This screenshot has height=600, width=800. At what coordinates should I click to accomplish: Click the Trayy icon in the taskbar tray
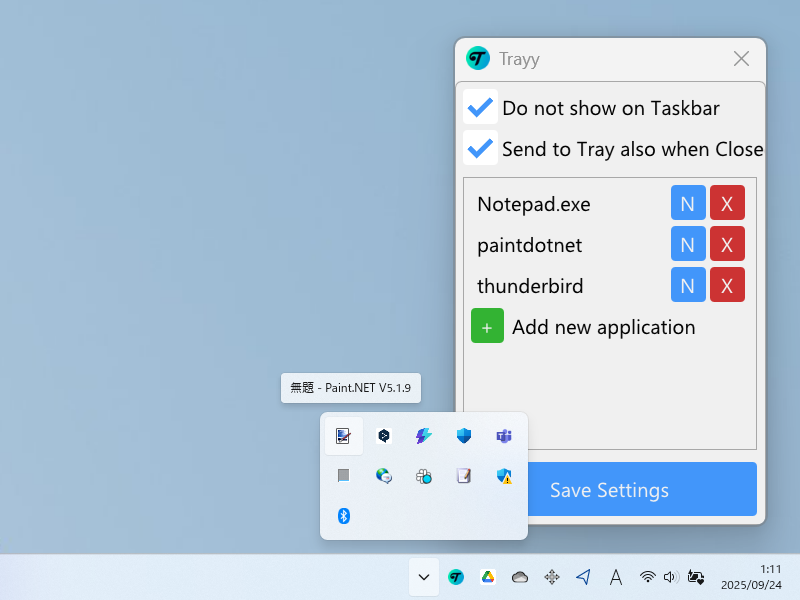coord(456,577)
